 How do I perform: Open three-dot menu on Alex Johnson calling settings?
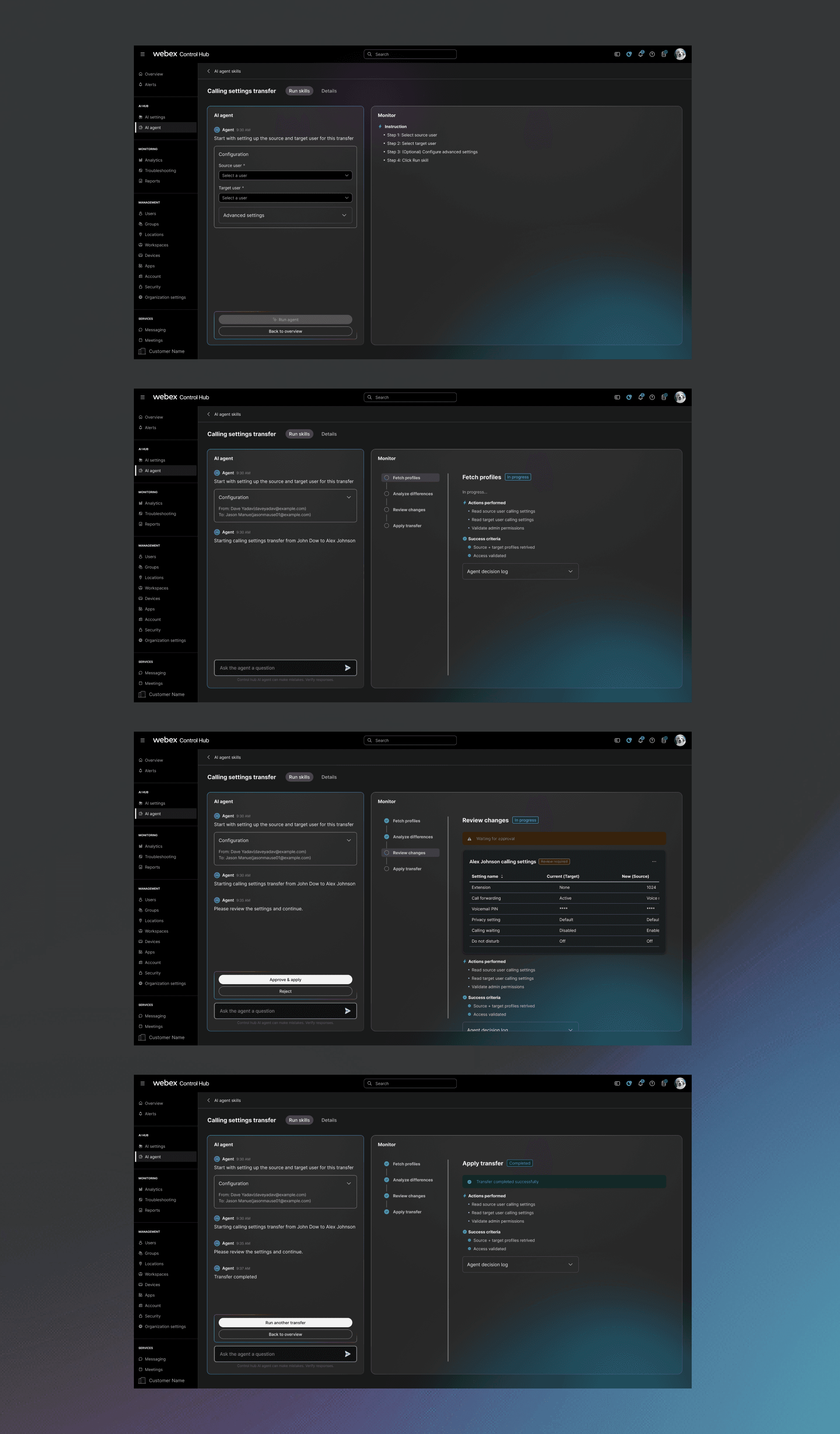click(x=654, y=862)
